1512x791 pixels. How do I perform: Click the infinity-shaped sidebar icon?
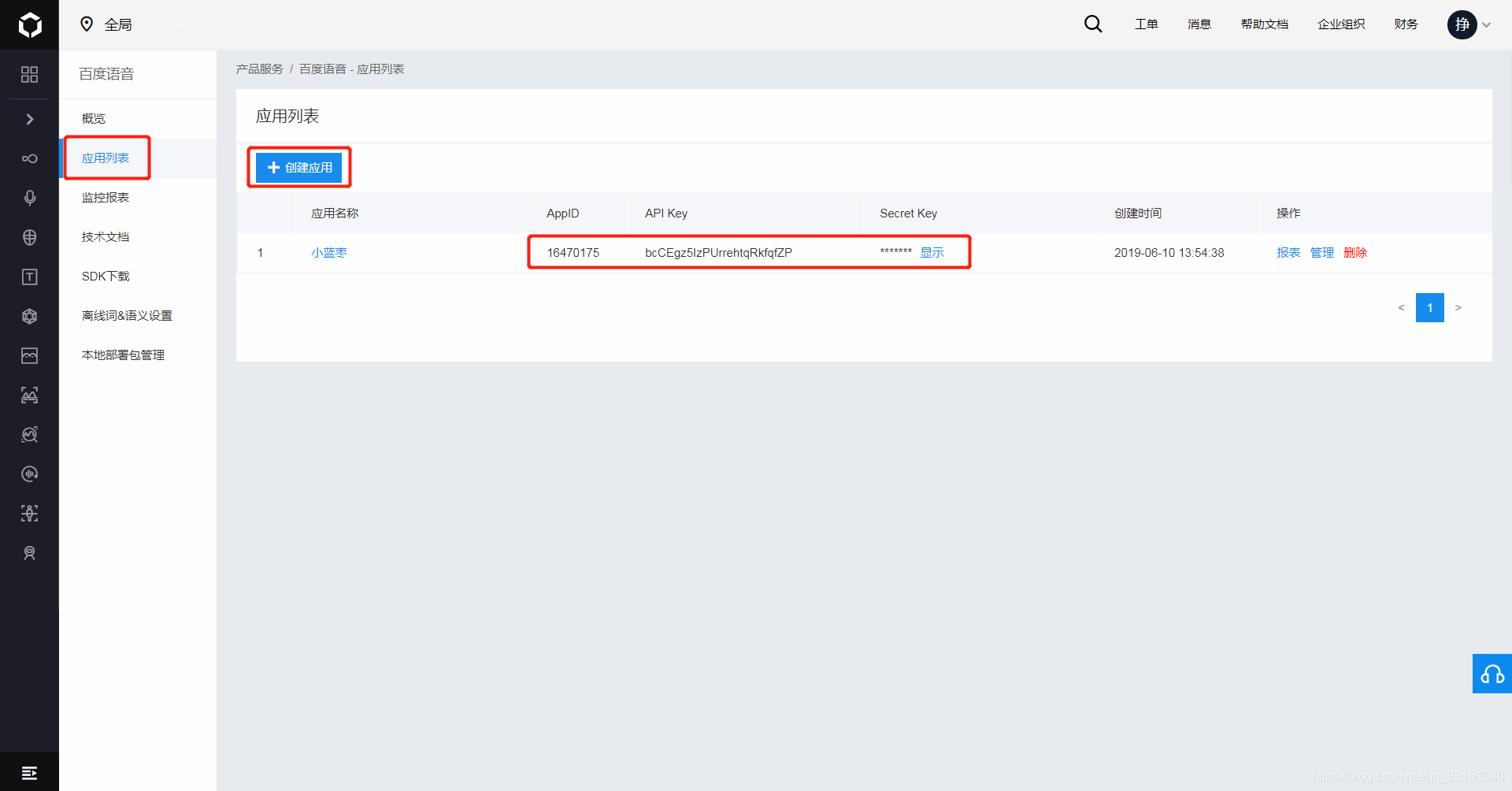30,158
